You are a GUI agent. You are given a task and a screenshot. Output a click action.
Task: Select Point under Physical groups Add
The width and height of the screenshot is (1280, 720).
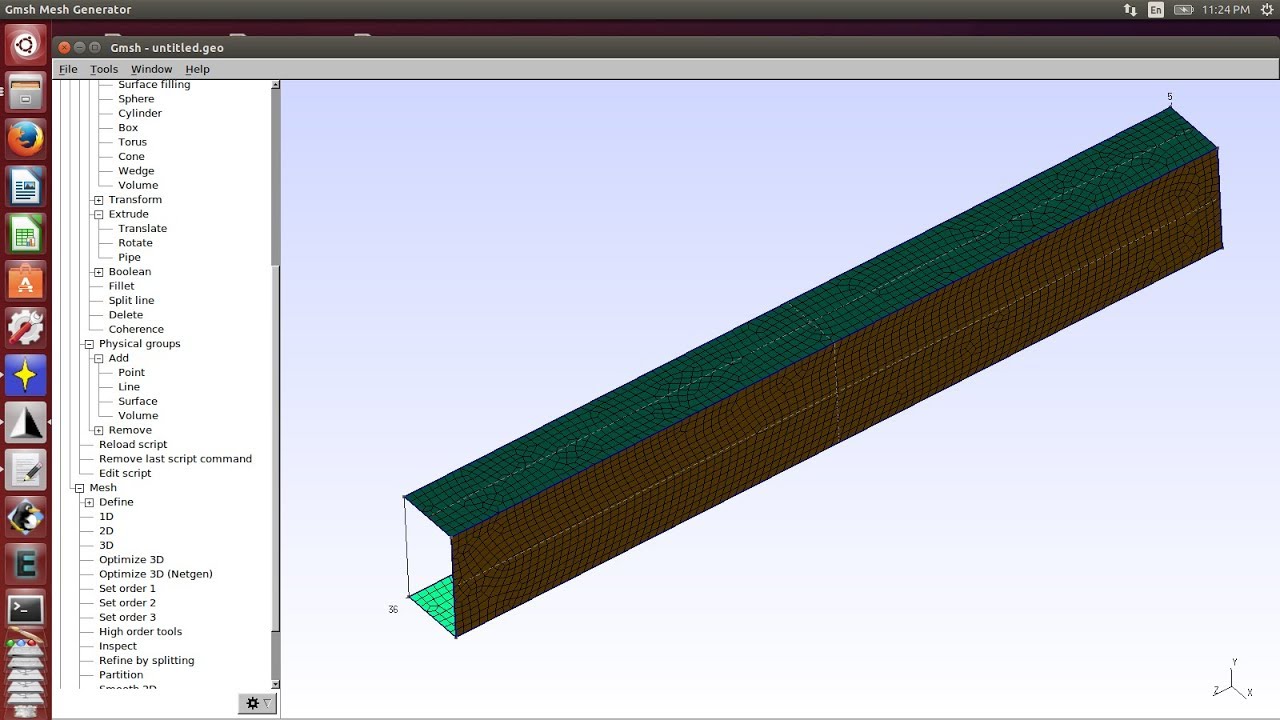pos(131,372)
